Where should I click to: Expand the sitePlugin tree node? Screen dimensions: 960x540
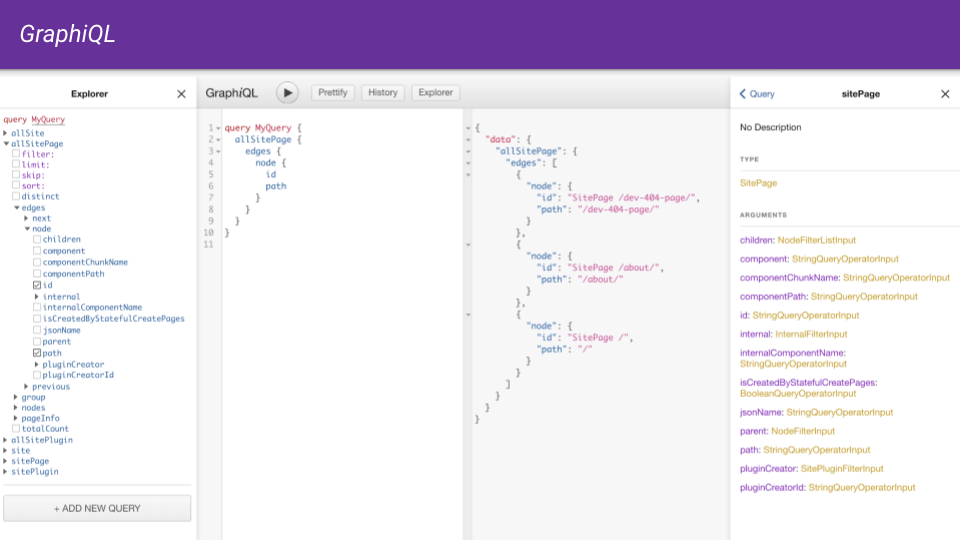(x=6, y=471)
